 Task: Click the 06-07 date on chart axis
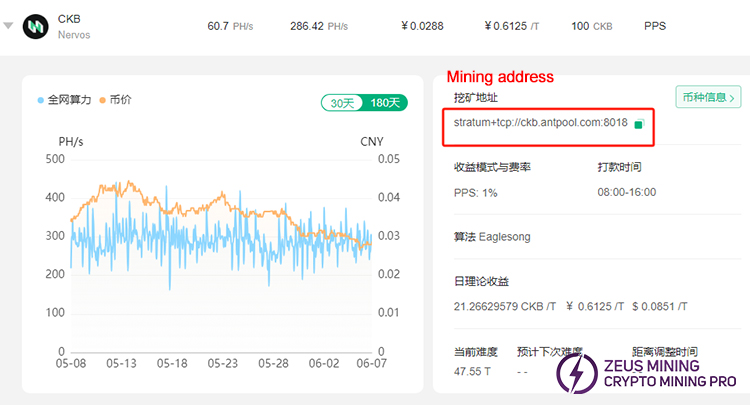(371, 363)
